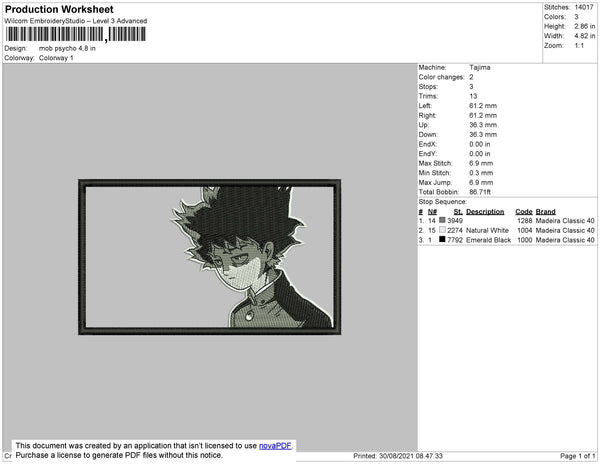
Task: Select the 'Colorway 1' value
Action: point(56,58)
